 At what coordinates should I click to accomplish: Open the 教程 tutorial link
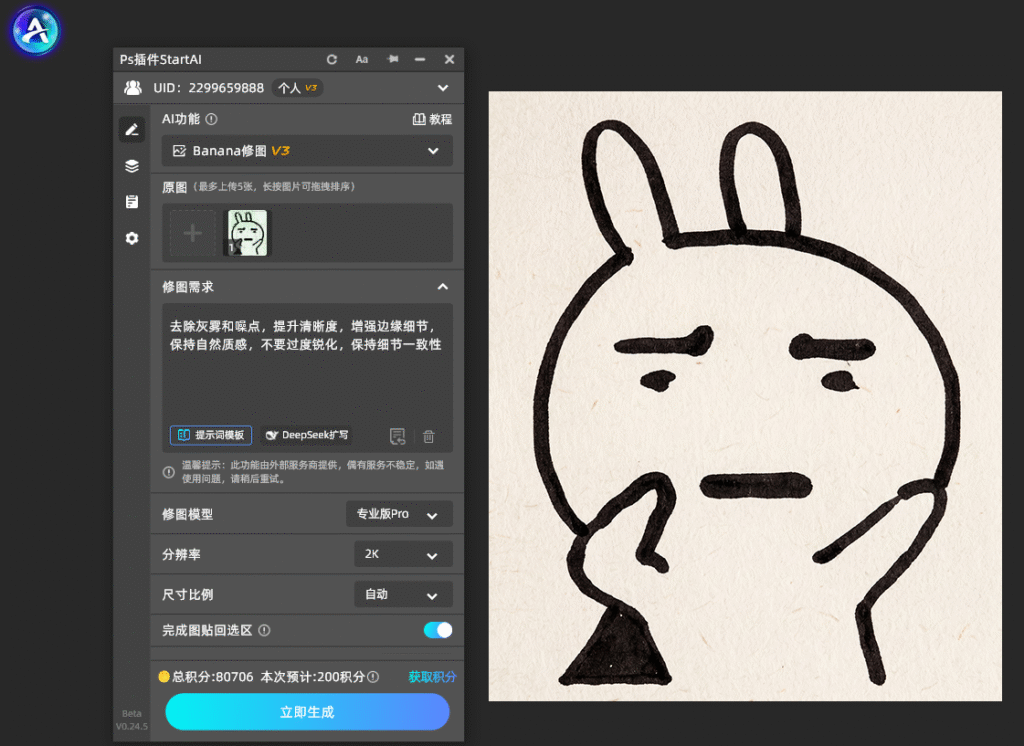pyautogui.click(x=432, y=119)
